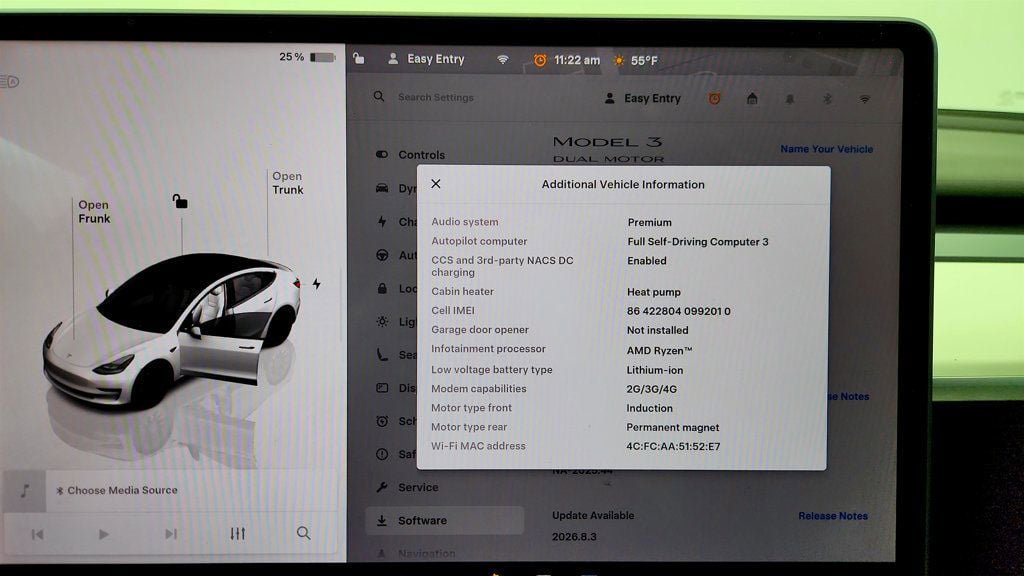Tap the Autopilot steering wheel icon
The image size is (1024, 576).
382,255
